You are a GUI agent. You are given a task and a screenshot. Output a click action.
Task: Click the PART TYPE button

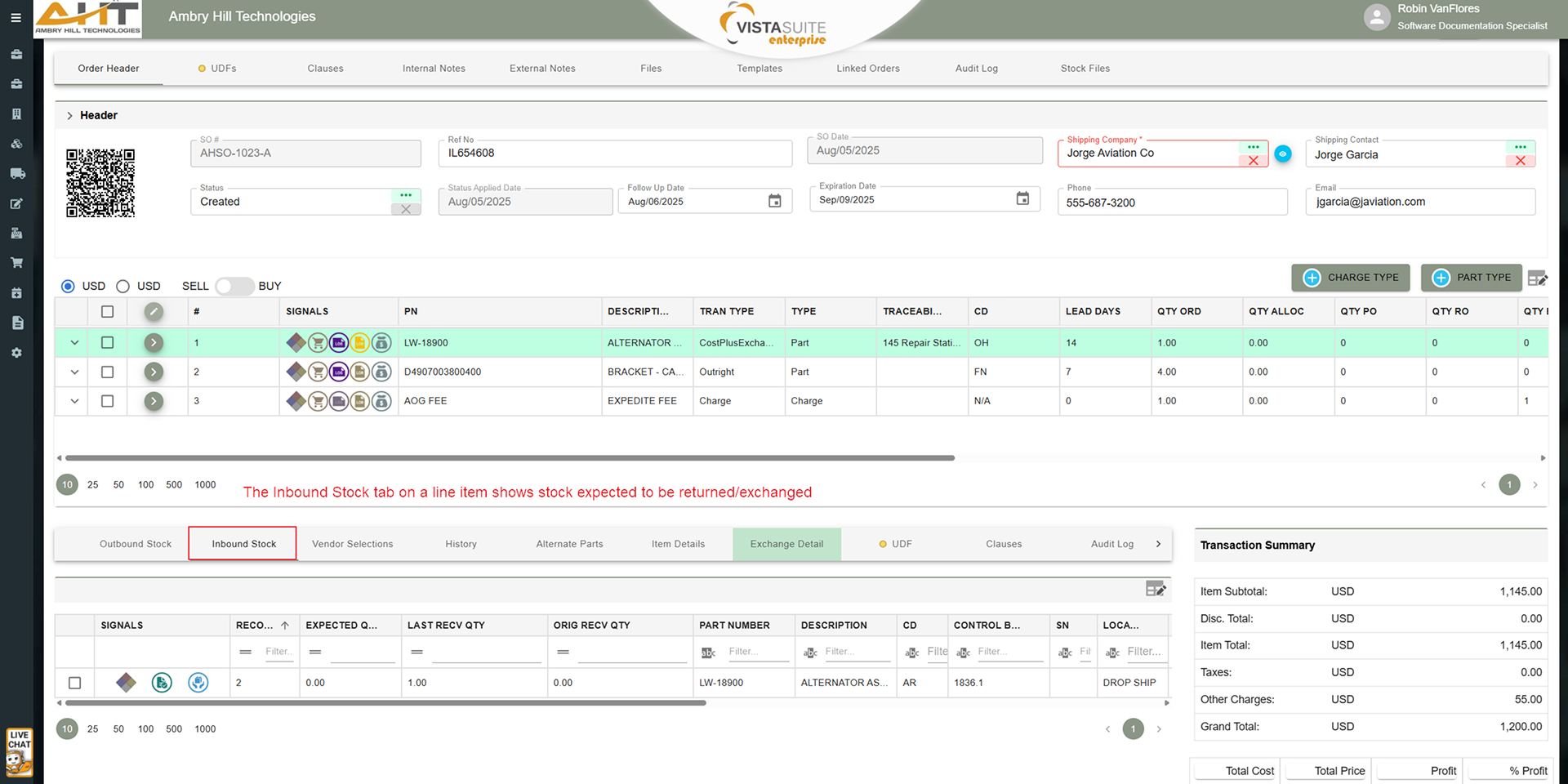click(1471, 278)
